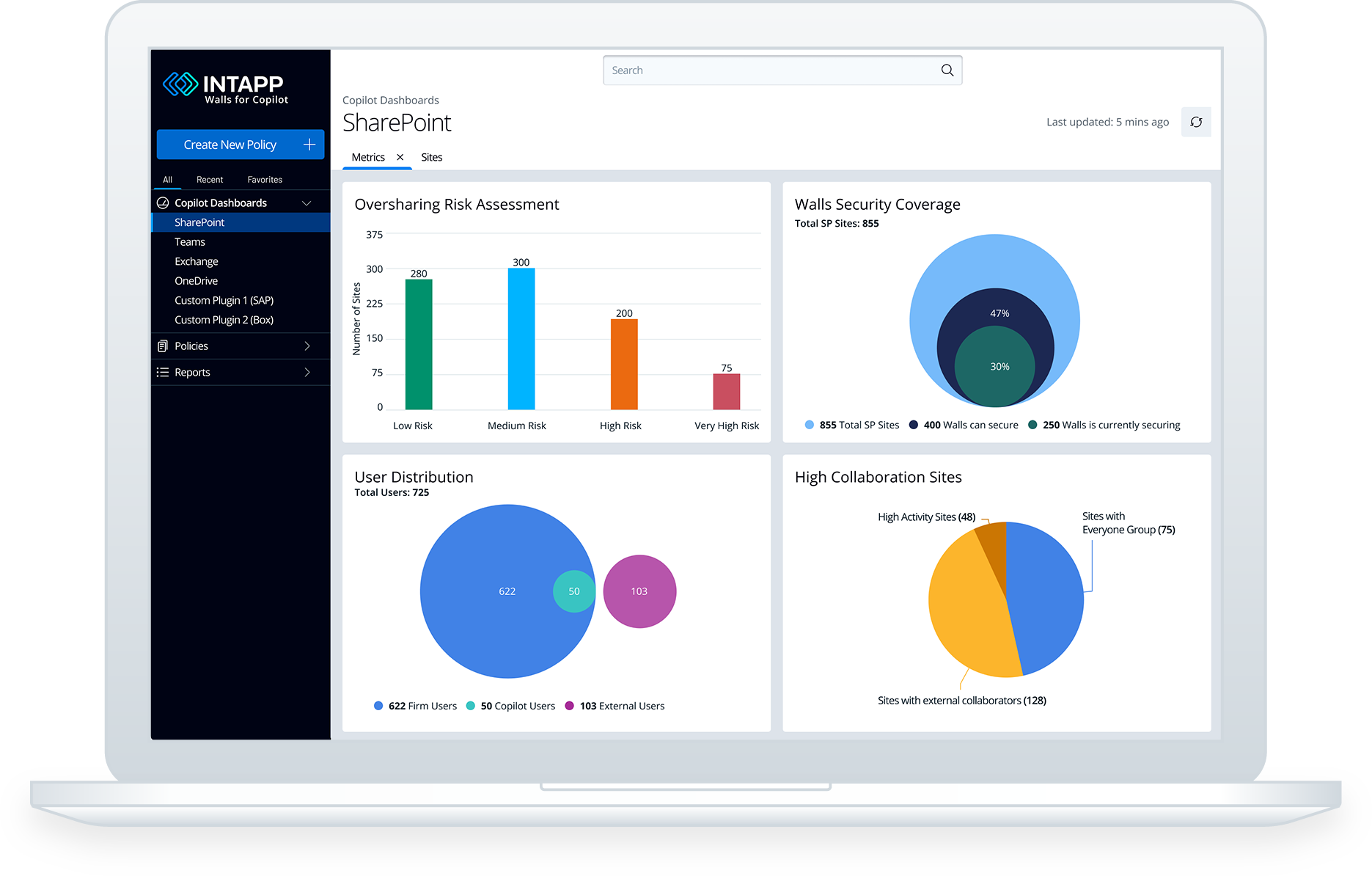The width and height of the screenshot is (1372, 876).
Task: Expand the Policies section chevron
Action: [x=307, y=346]
